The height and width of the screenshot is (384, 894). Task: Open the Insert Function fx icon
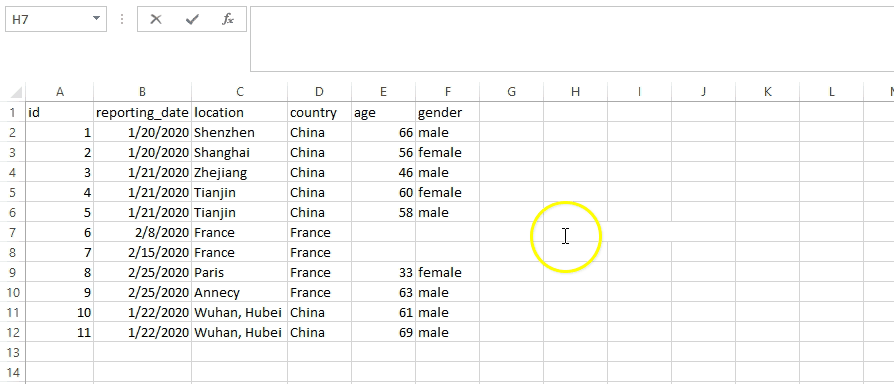(x=227, y=19)
